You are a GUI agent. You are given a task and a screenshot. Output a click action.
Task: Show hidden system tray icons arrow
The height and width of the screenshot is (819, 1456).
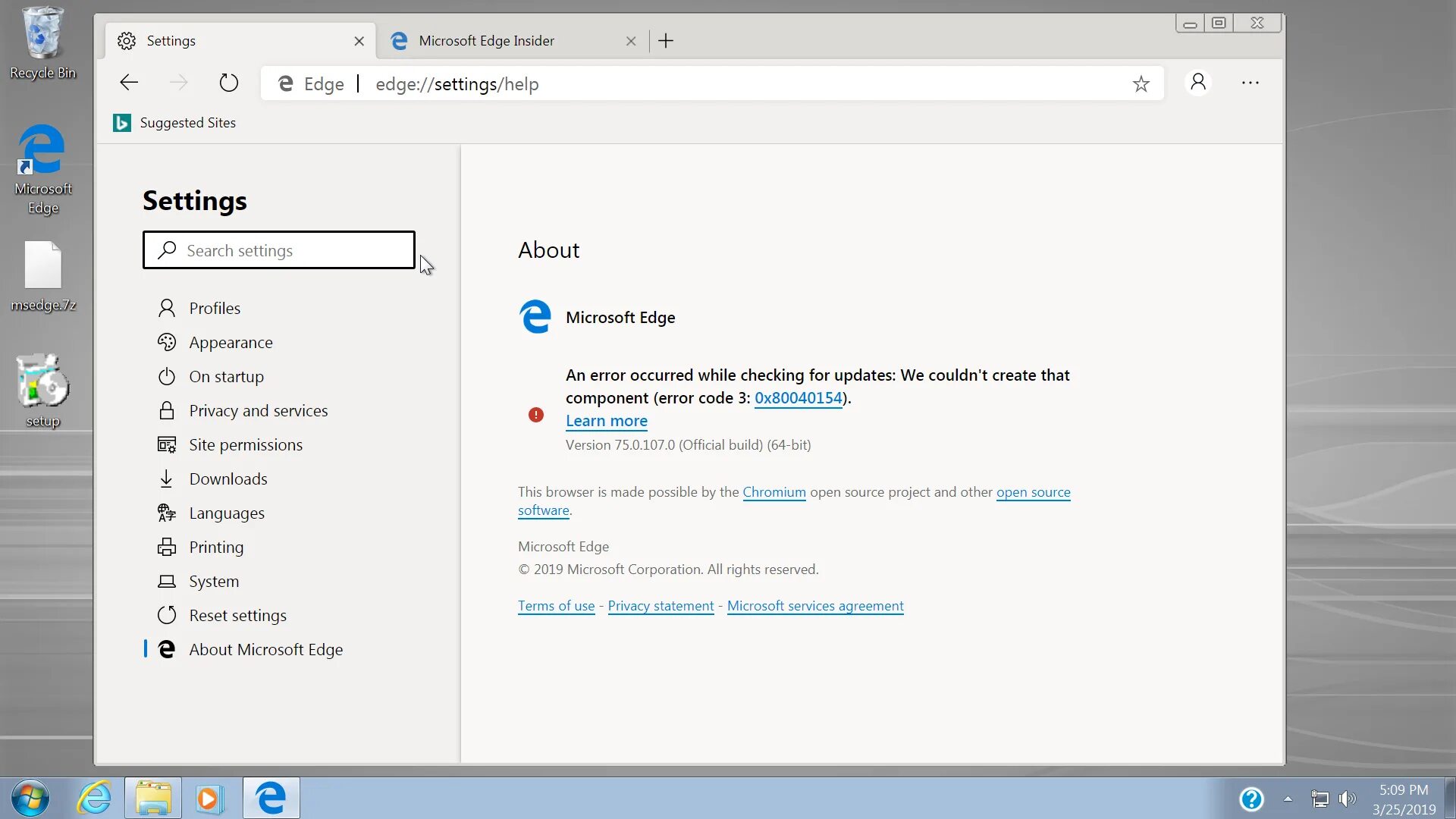coord(1288,799)
